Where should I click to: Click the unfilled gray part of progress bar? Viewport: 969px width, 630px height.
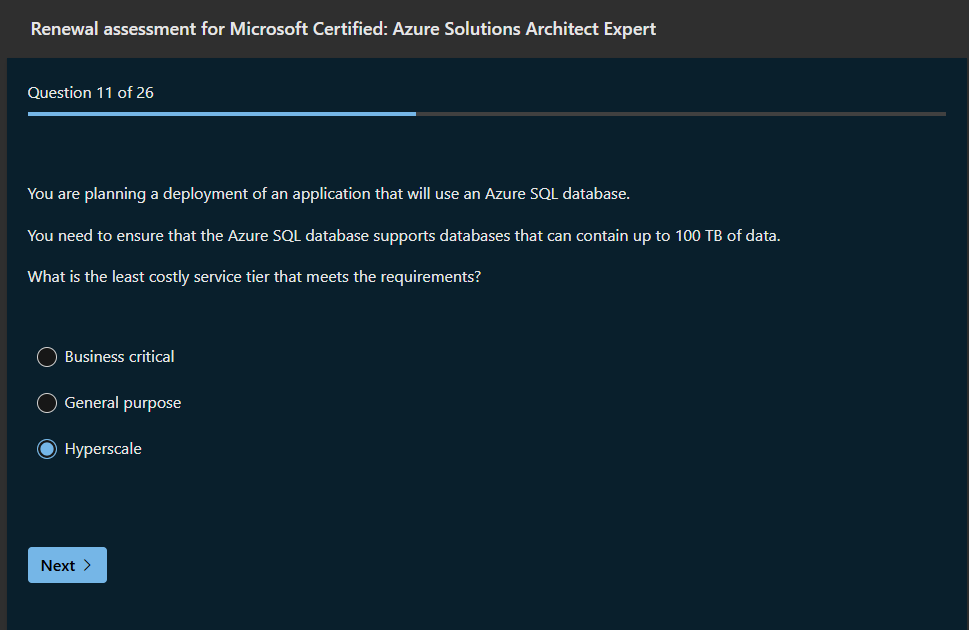coord(680,114)
